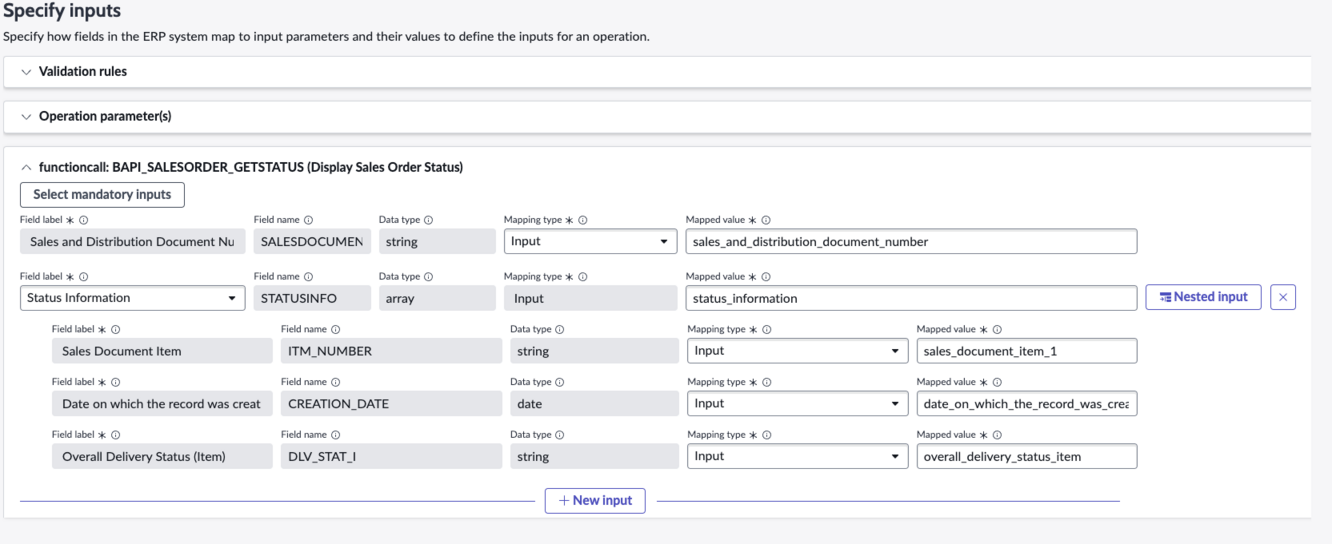
Task: Click info icon next to first Mapped value
Action: (x=766, y=220)
